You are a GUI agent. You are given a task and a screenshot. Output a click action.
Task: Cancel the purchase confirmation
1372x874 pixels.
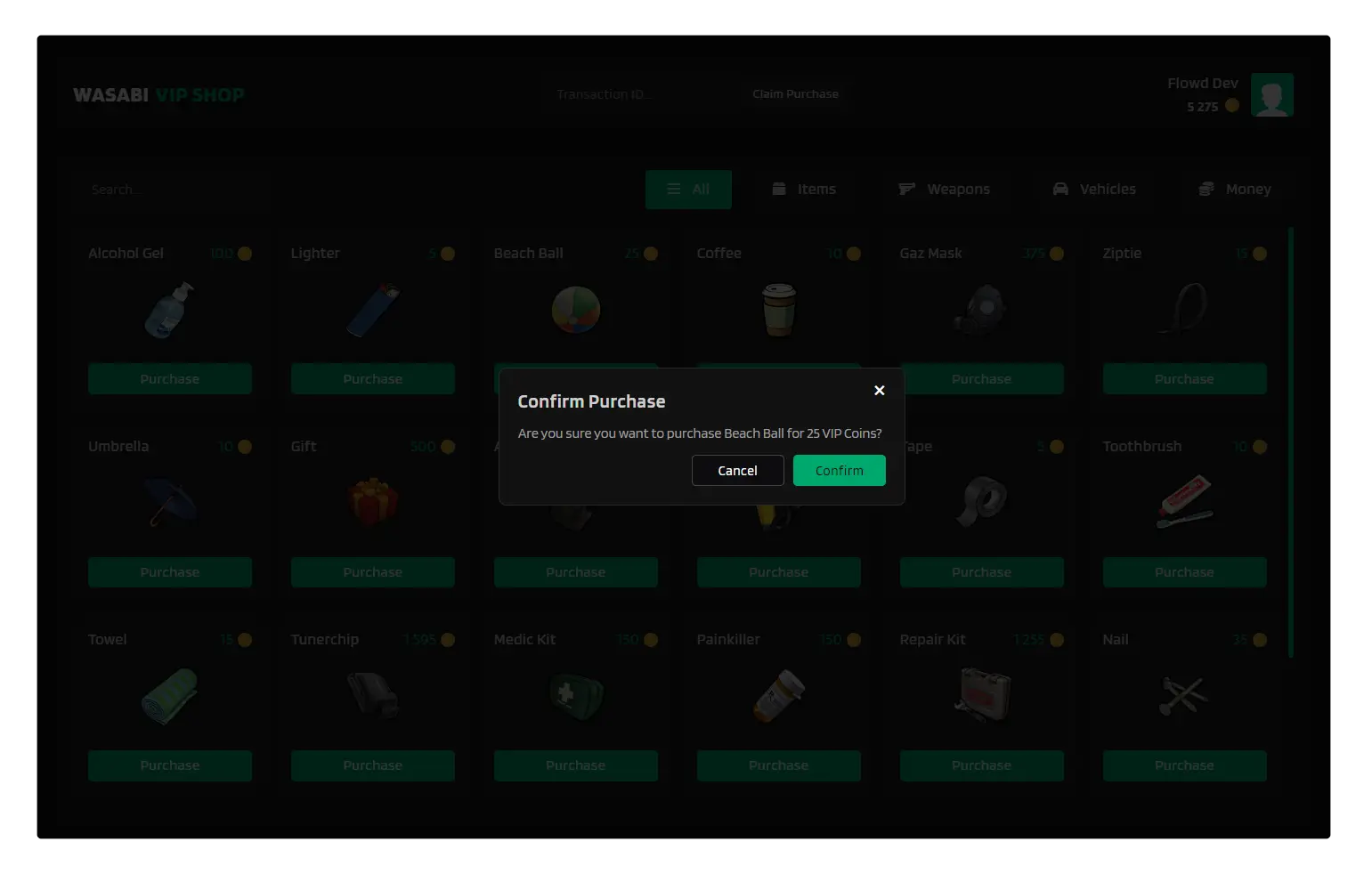coord(737,470)
